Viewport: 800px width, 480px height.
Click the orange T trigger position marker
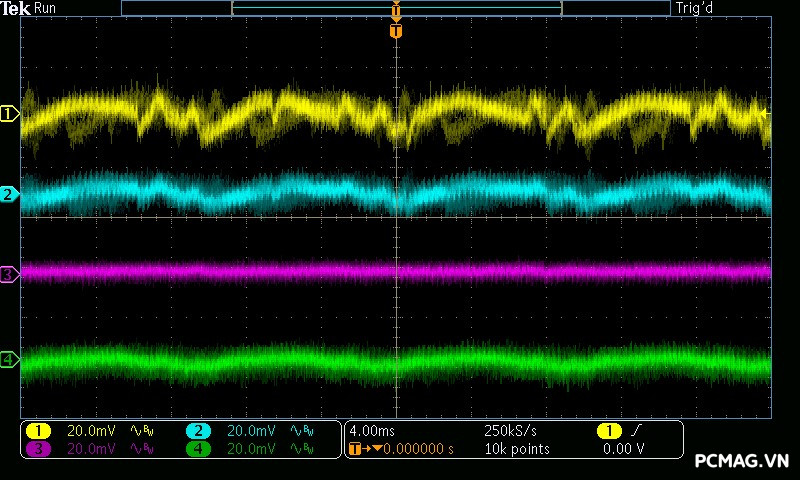point(396,31)
